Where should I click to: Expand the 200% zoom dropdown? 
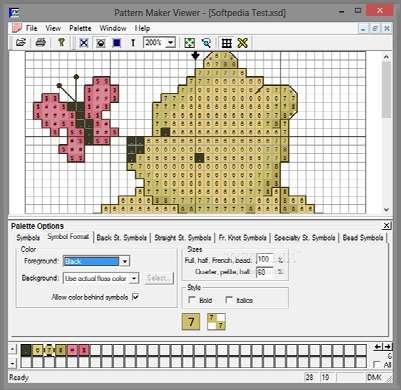pyautogui.click(x=171, y=43)
